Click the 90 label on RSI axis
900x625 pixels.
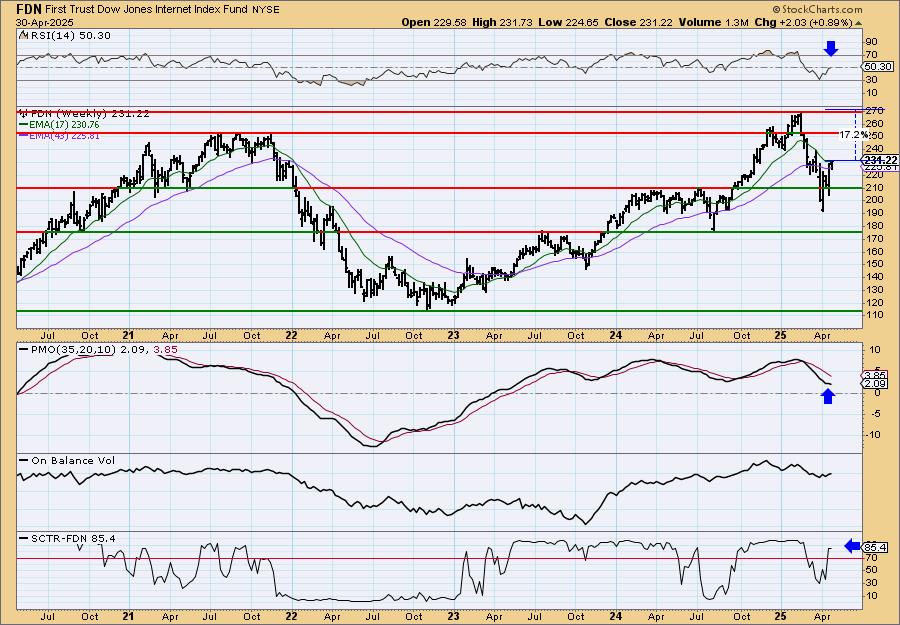871,41
